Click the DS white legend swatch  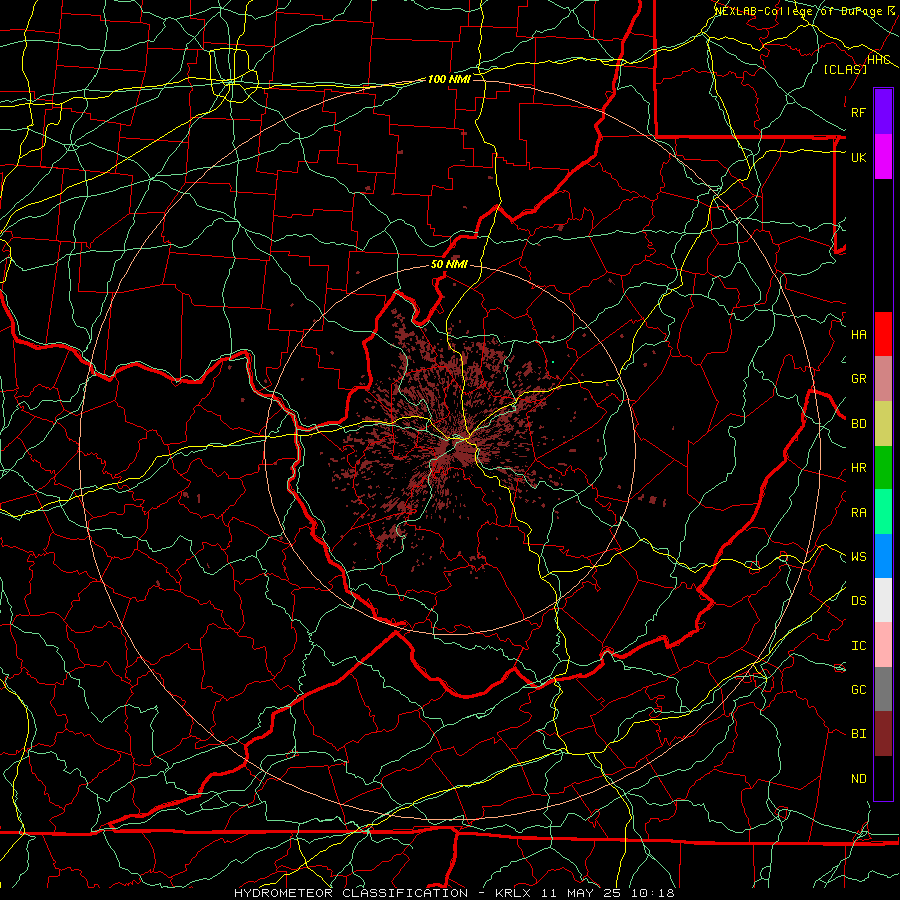click(x=883, y=600)
